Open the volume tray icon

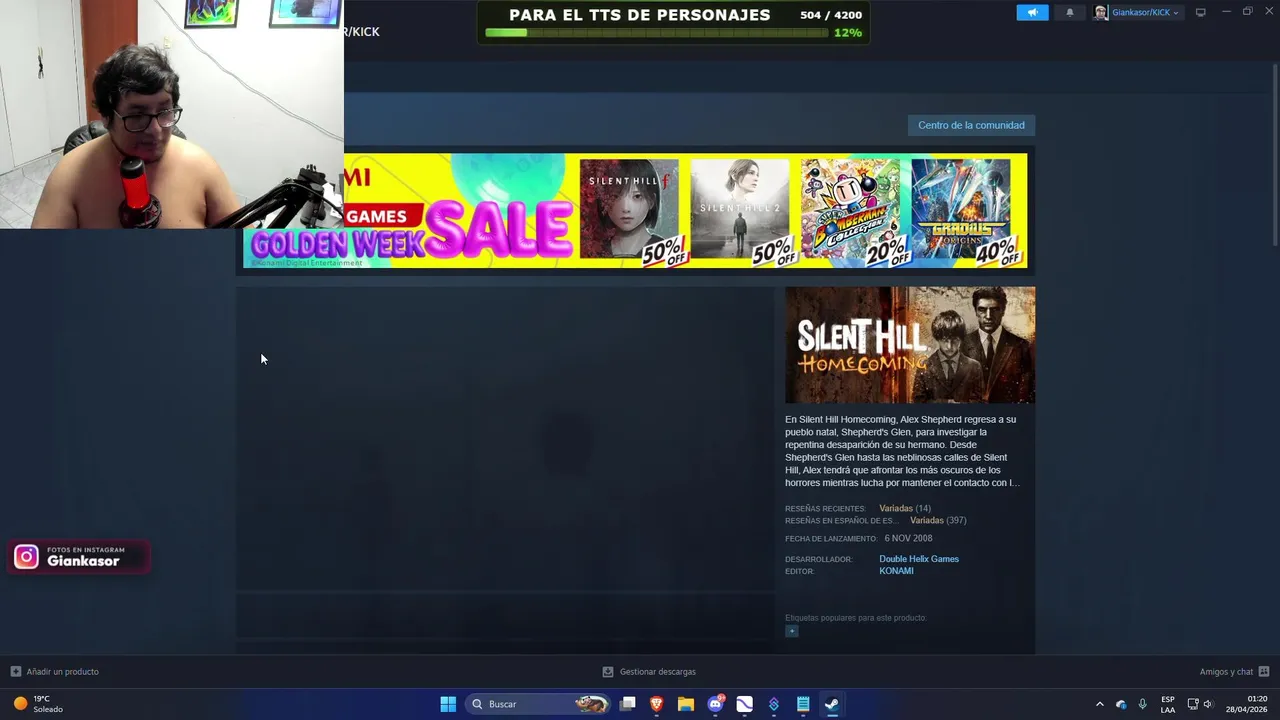1208,704
